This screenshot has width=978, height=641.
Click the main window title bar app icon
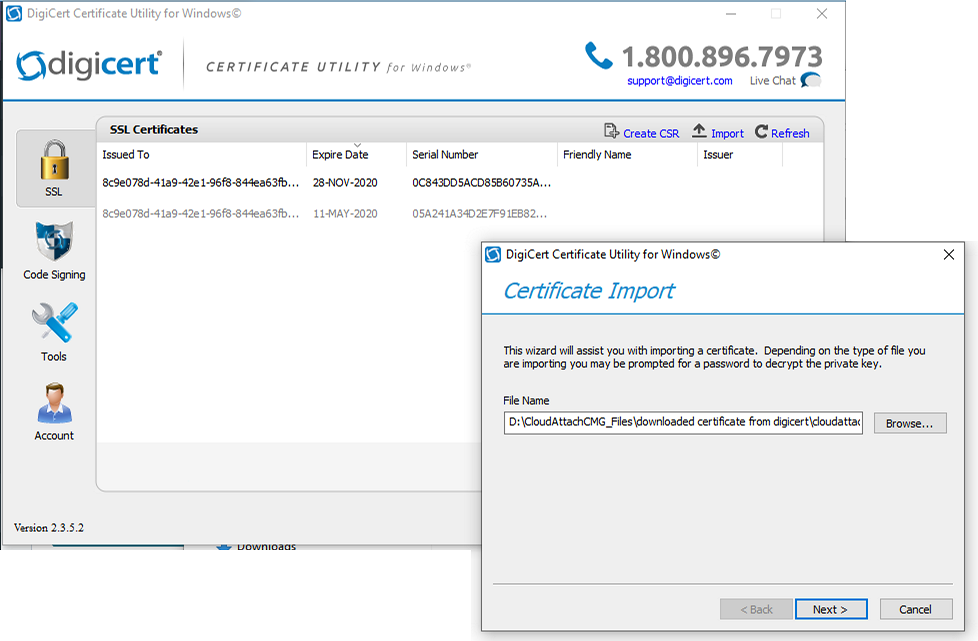(14, 13)
